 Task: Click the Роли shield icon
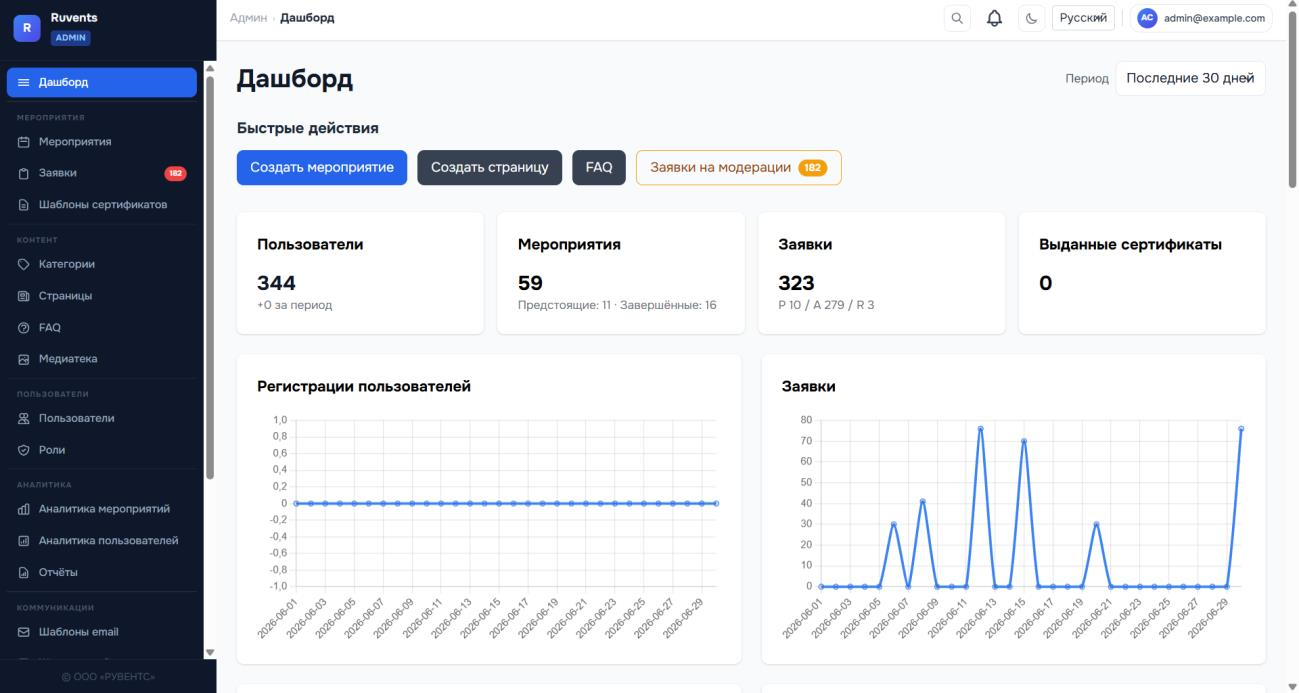coord(24,450)
